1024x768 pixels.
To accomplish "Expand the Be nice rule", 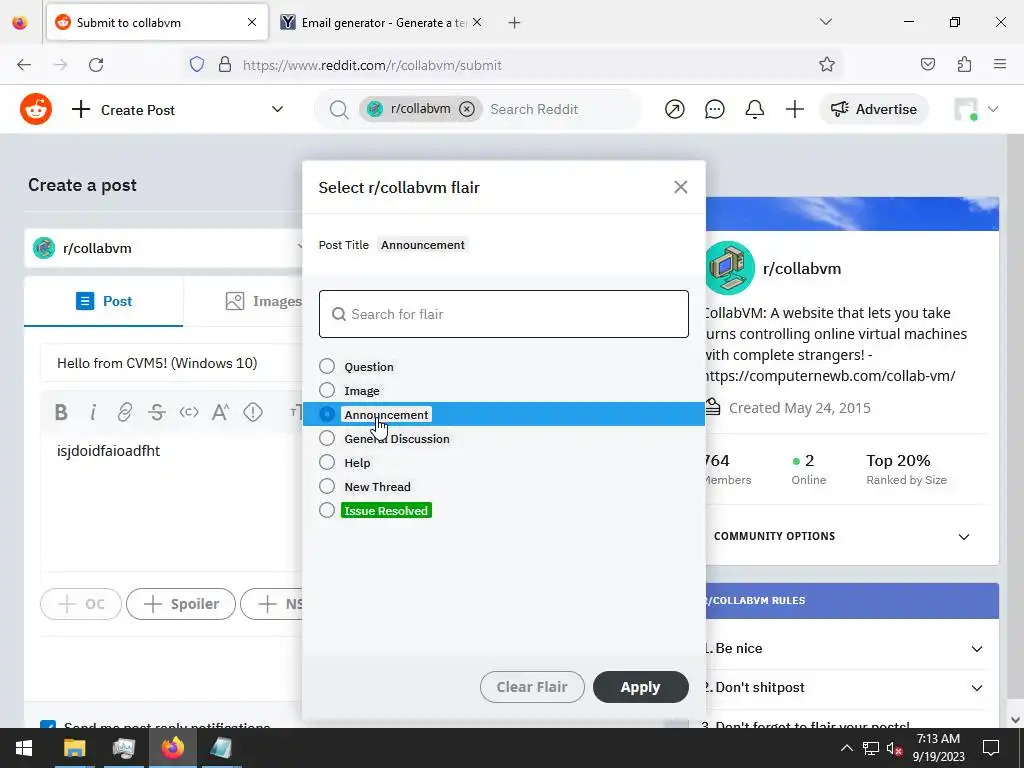I will point(977,649).
